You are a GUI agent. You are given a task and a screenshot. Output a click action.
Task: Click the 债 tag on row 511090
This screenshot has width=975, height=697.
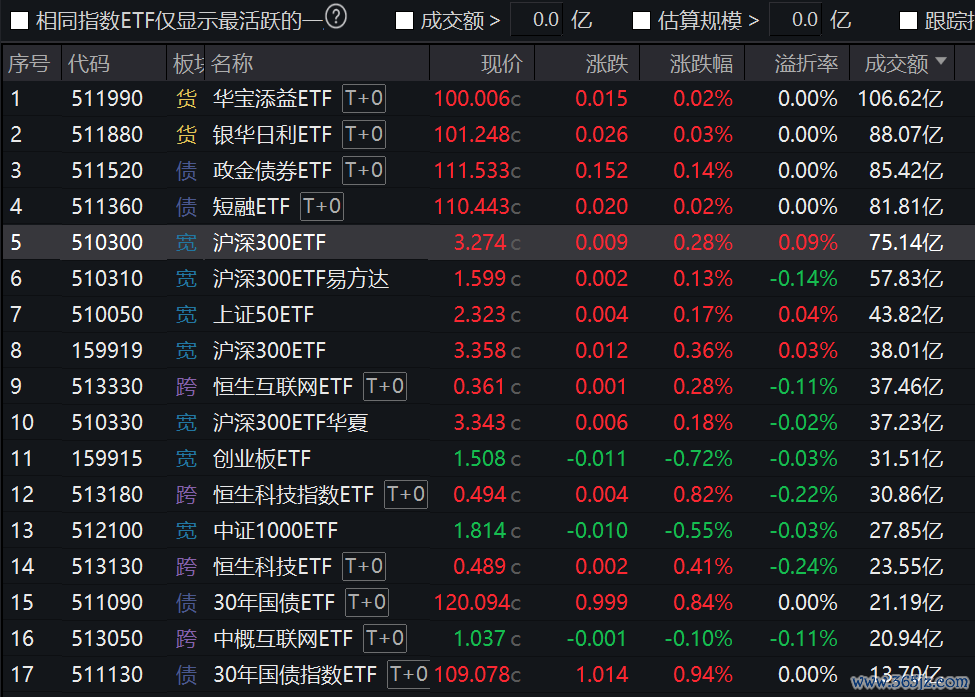[x=187, y=603]
